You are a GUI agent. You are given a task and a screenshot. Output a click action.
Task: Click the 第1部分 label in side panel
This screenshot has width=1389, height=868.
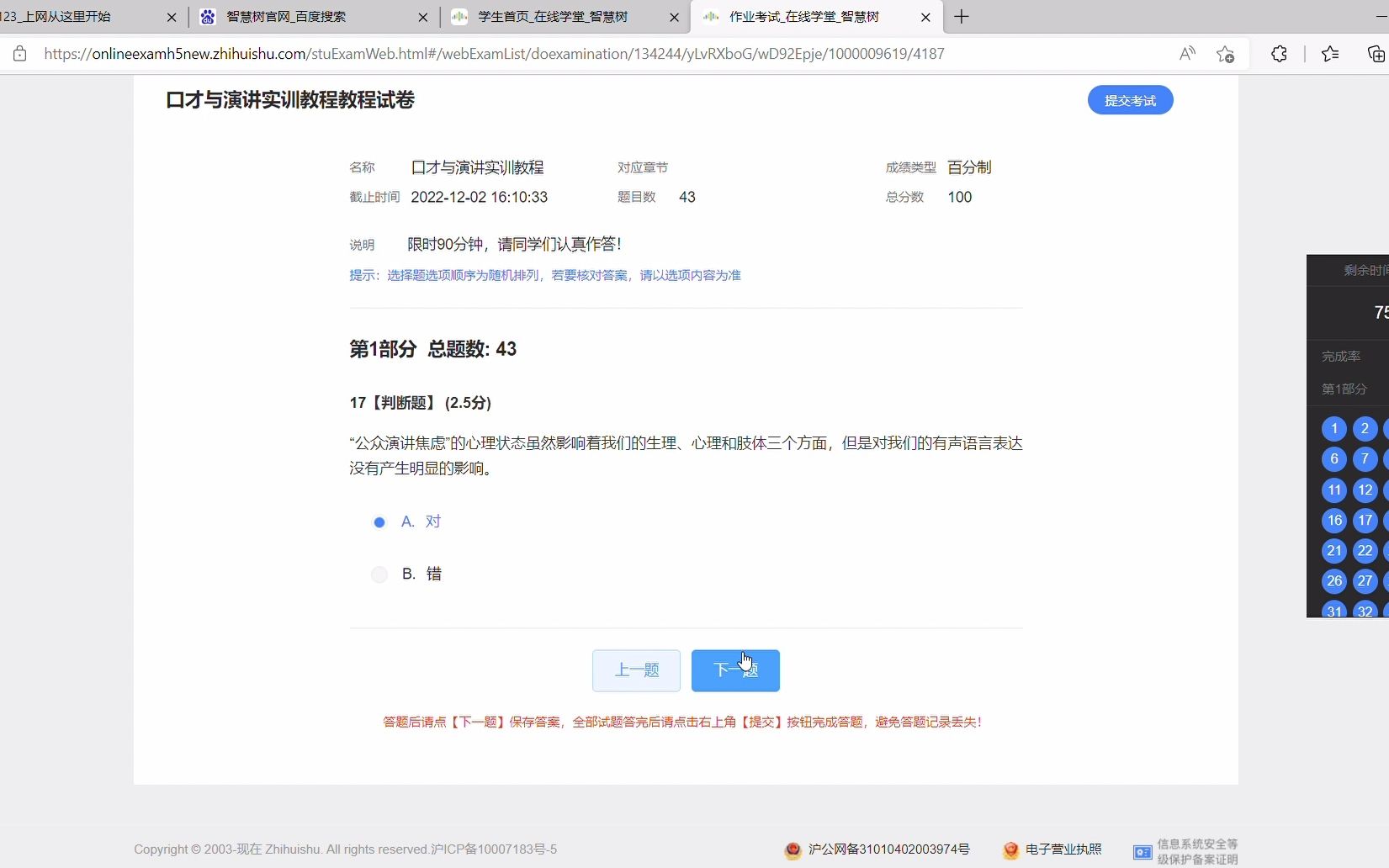pos(1344,389)
